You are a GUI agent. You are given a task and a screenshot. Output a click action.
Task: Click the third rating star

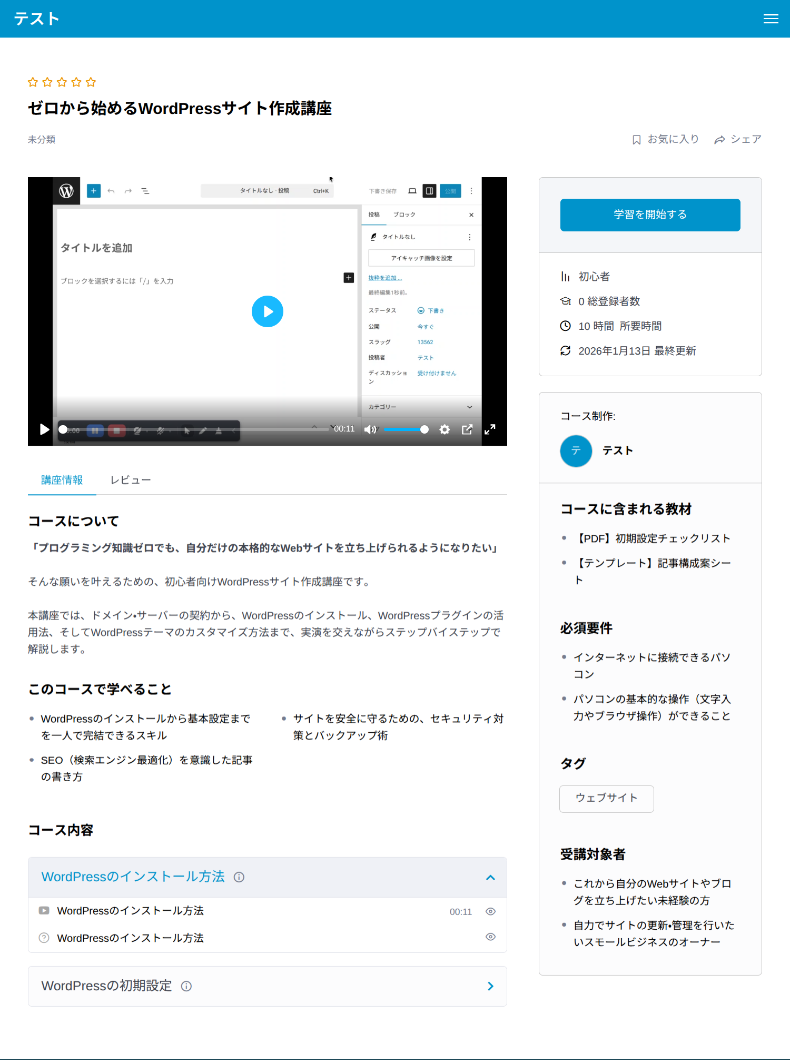tap(62, 82)
